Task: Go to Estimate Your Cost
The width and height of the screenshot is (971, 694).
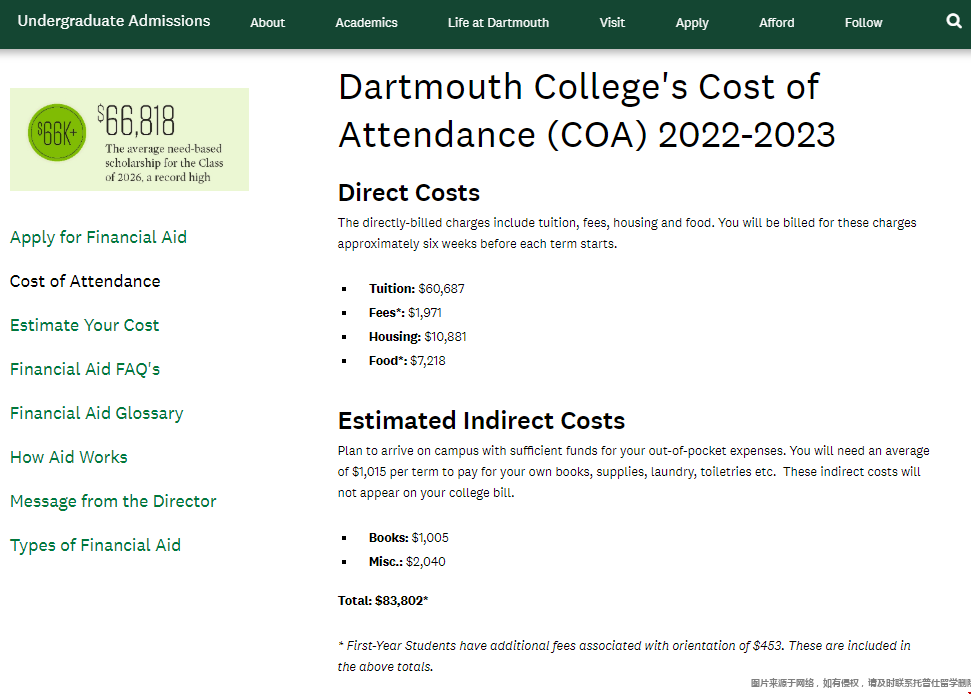Action: click(x=84, y=325)
